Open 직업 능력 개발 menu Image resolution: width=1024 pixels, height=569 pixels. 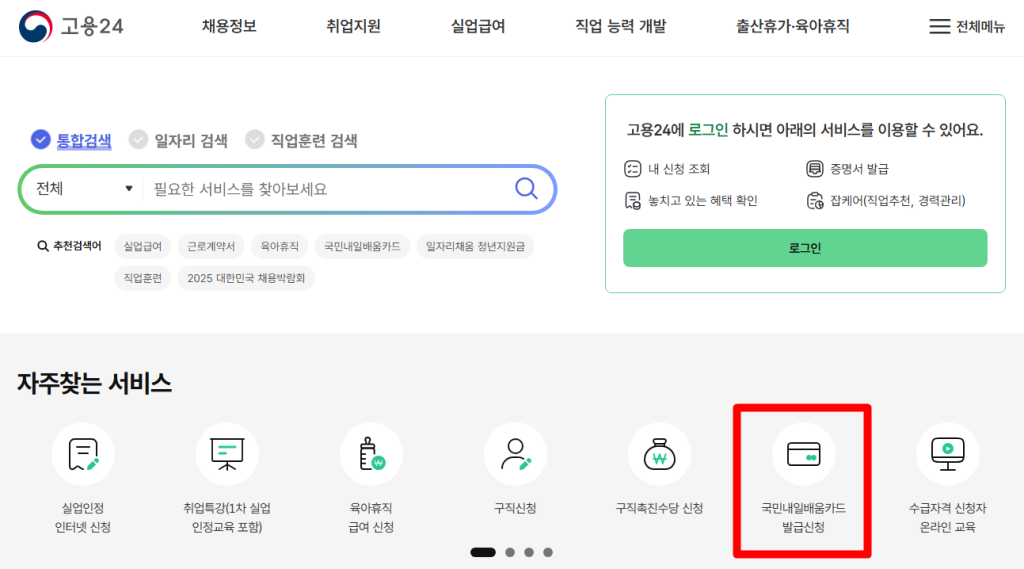tap(620, 26)
